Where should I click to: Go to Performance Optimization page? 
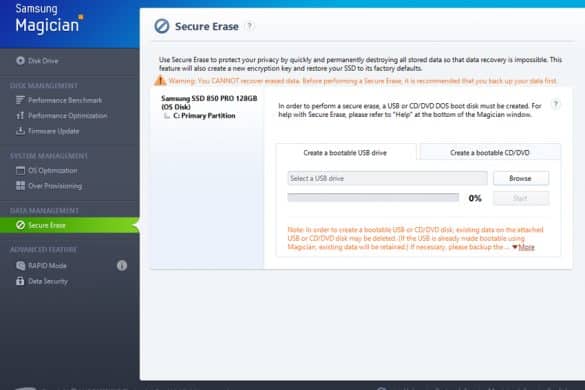click(68, 116)
